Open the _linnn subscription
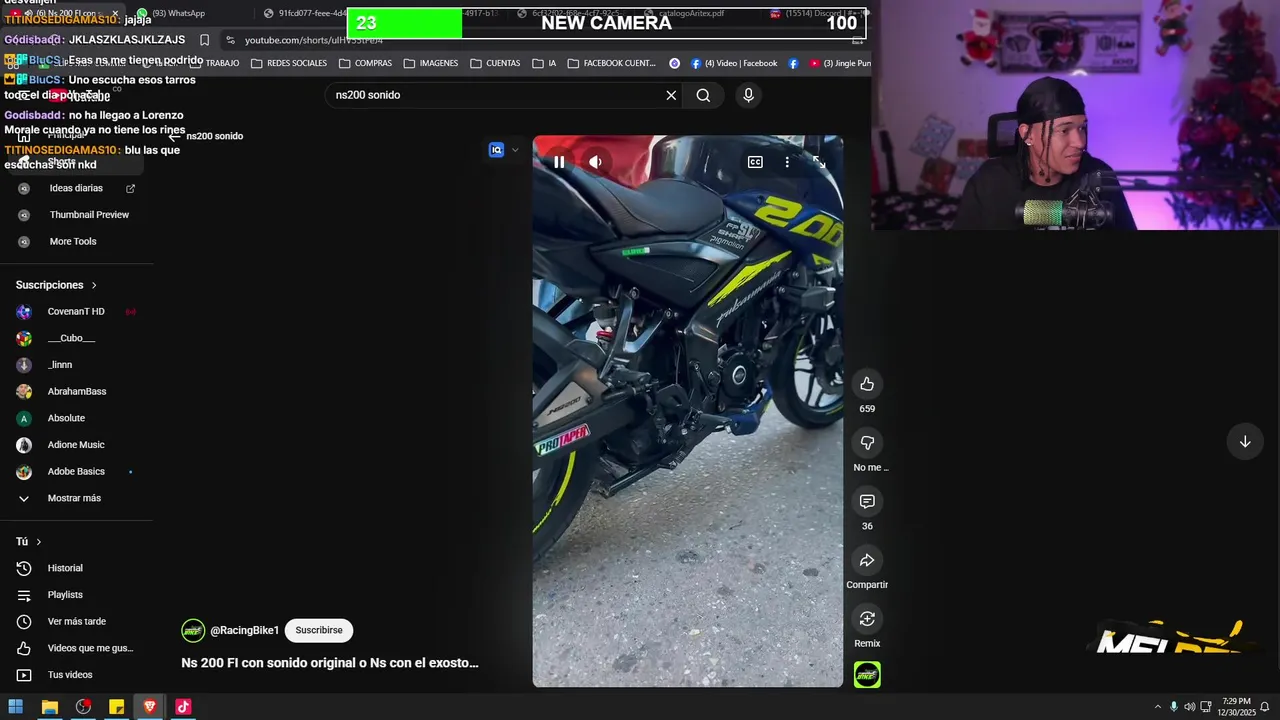This screenshot has width=1280, height=720. [x=77, y=365]
